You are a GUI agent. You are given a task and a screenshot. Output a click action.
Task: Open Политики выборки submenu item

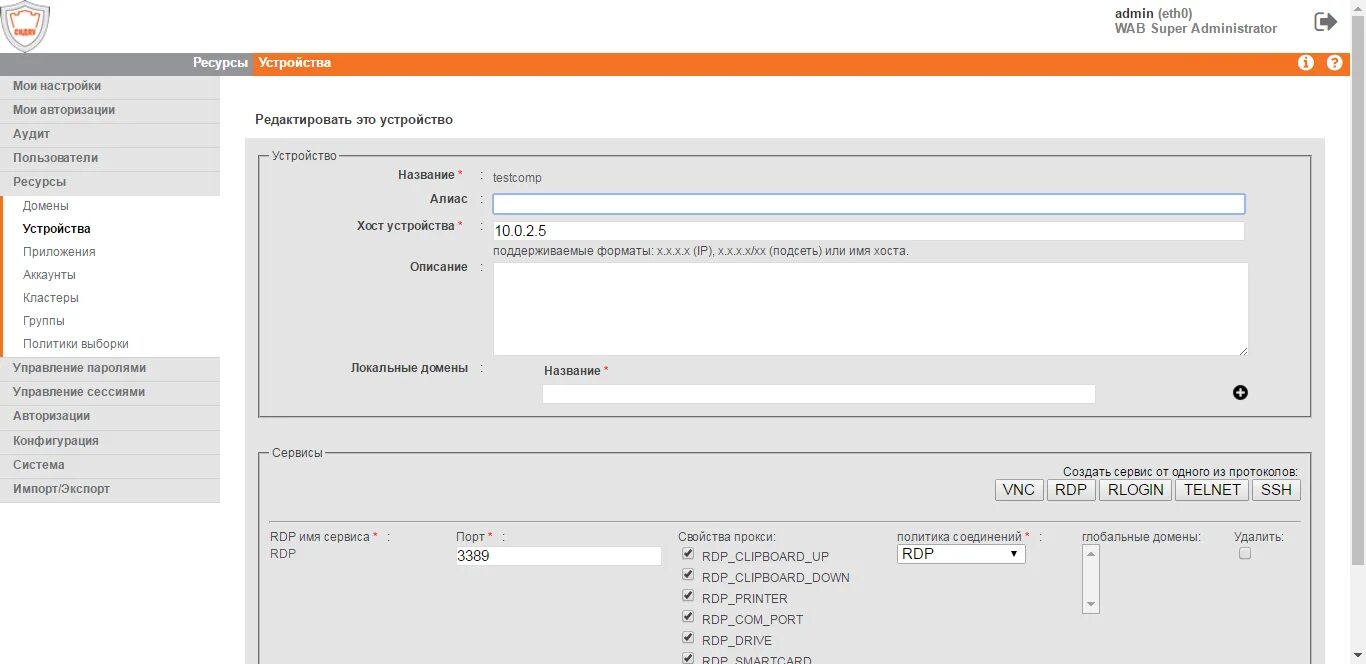(x=76, y=344)
